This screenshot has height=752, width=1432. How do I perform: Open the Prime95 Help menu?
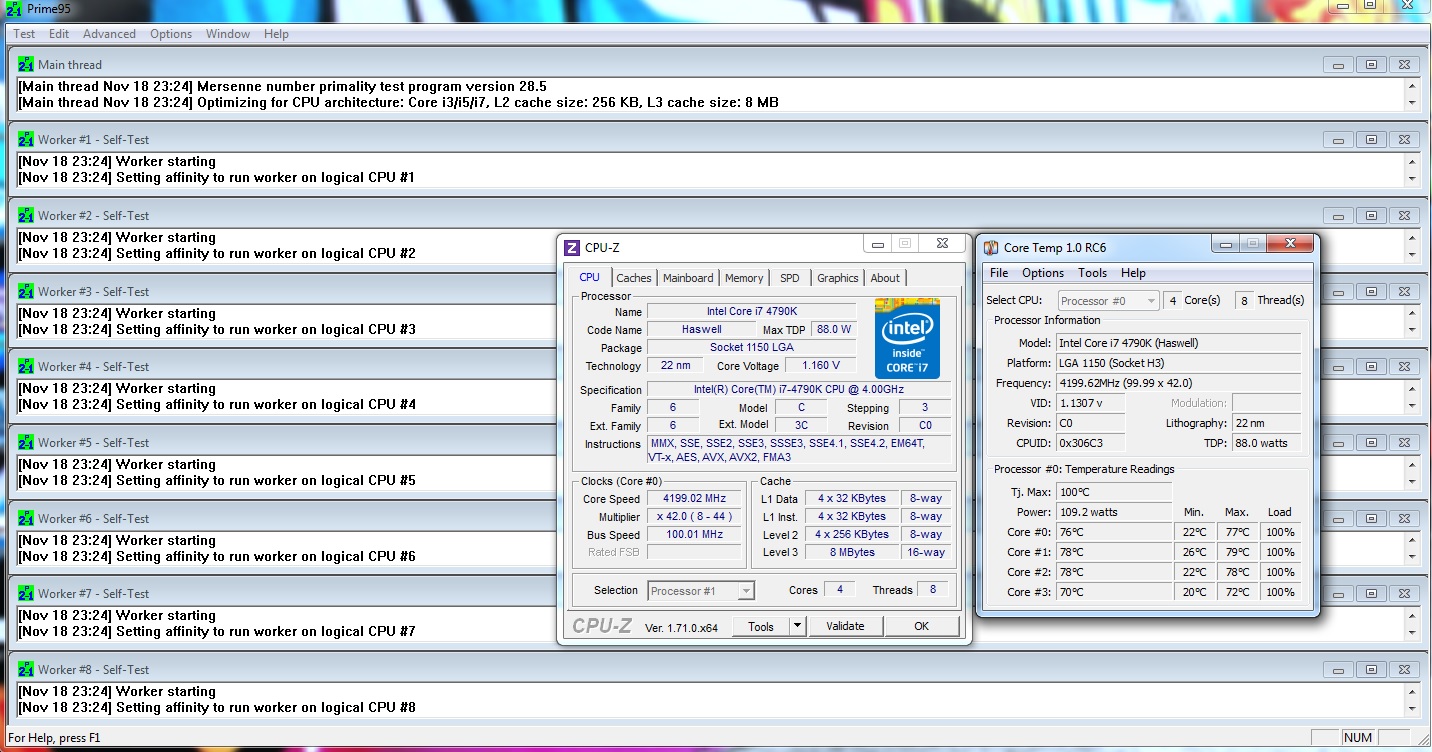point(276,34)
